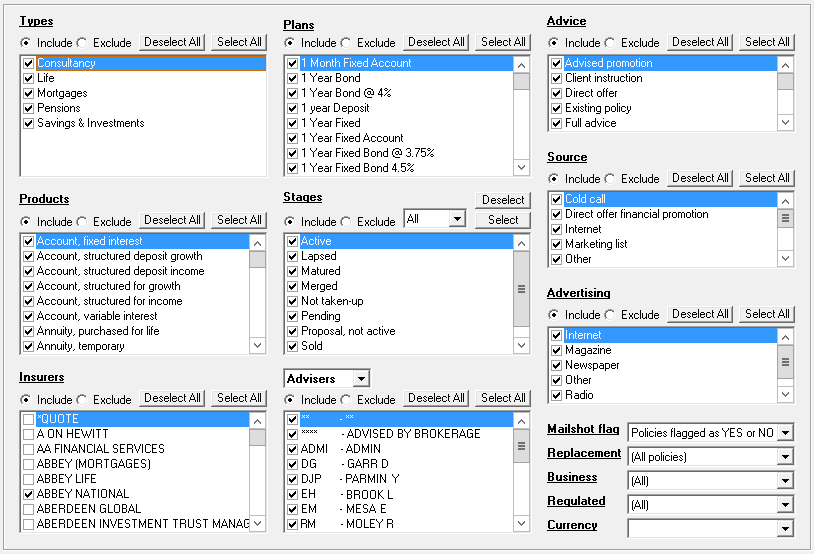Uncheck the Lapsed stage checkbox
This screenshot has height=554, width=814.
coord(292,256)
